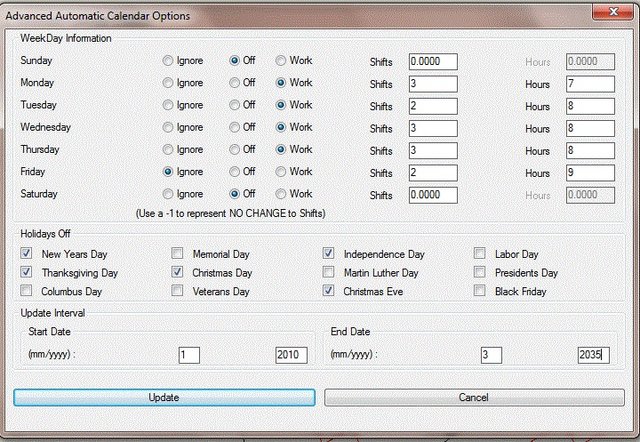
Task: Click End Date month field
Action: click(x=491, y=355)
